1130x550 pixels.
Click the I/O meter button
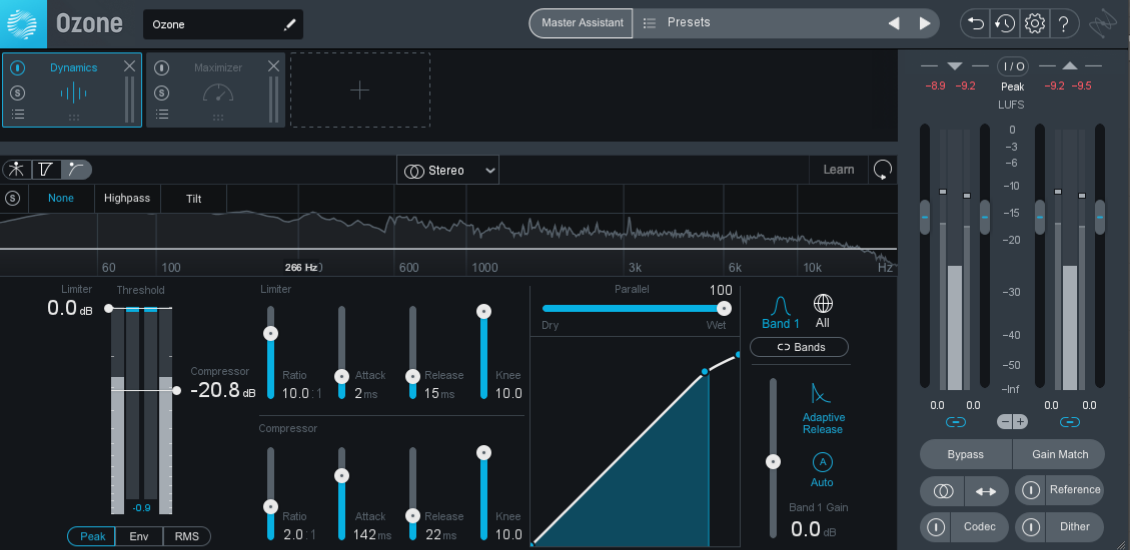1013,66
